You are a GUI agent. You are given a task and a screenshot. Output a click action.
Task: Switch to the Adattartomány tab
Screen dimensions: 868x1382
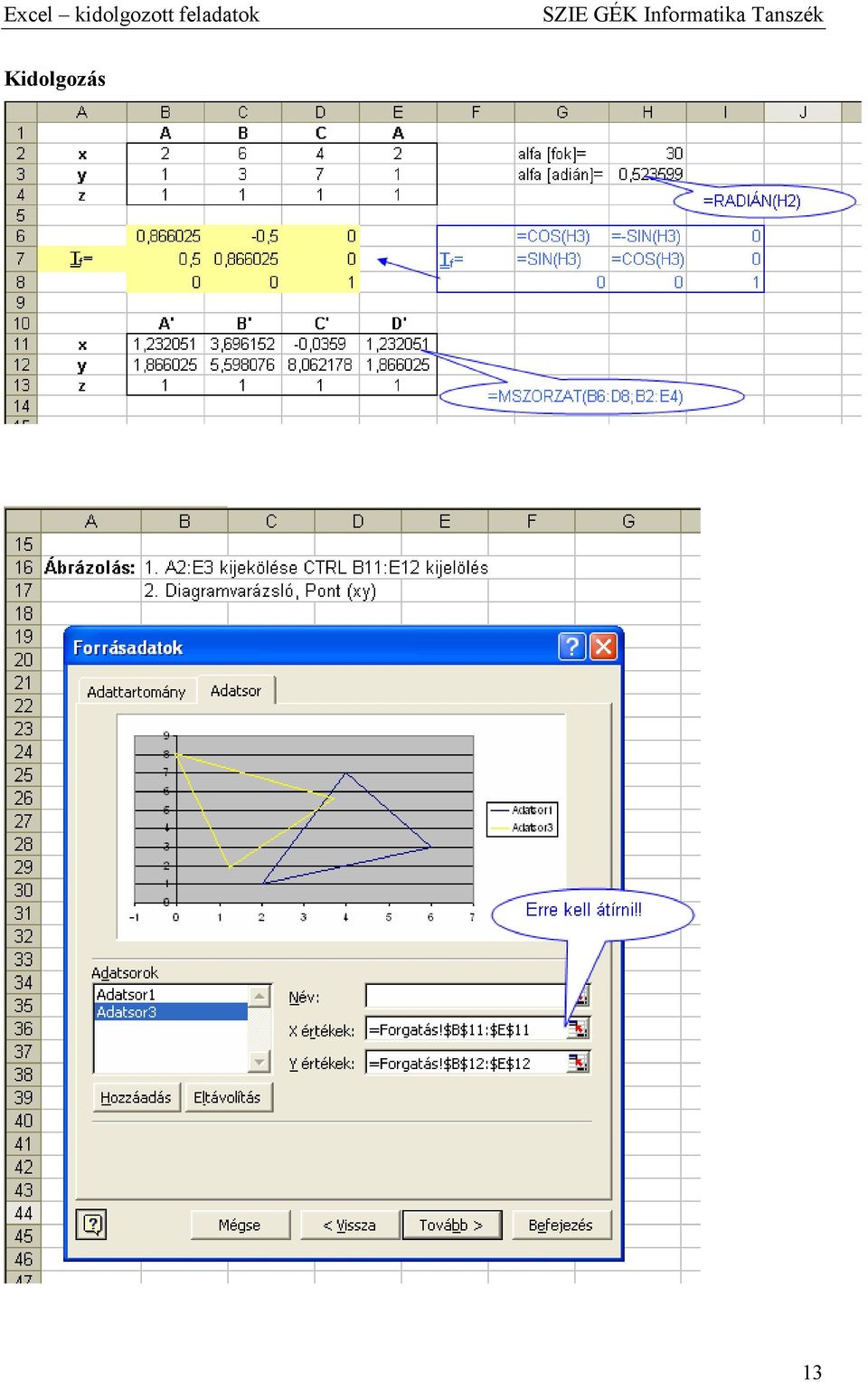click(136, 692)
